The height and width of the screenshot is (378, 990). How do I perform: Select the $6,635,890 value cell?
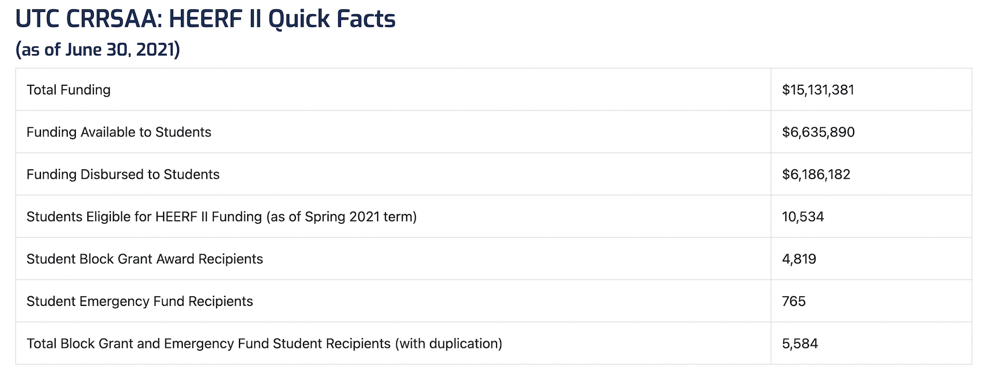tap(818, 132)
